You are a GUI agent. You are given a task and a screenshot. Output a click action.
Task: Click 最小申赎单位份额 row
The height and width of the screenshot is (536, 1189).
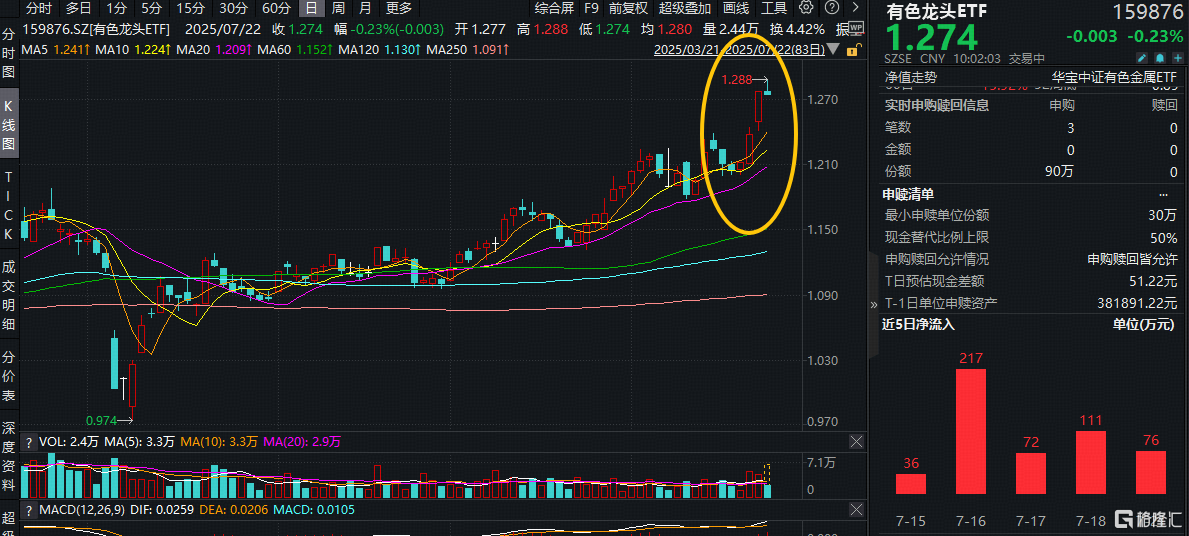pos(1031,216)
